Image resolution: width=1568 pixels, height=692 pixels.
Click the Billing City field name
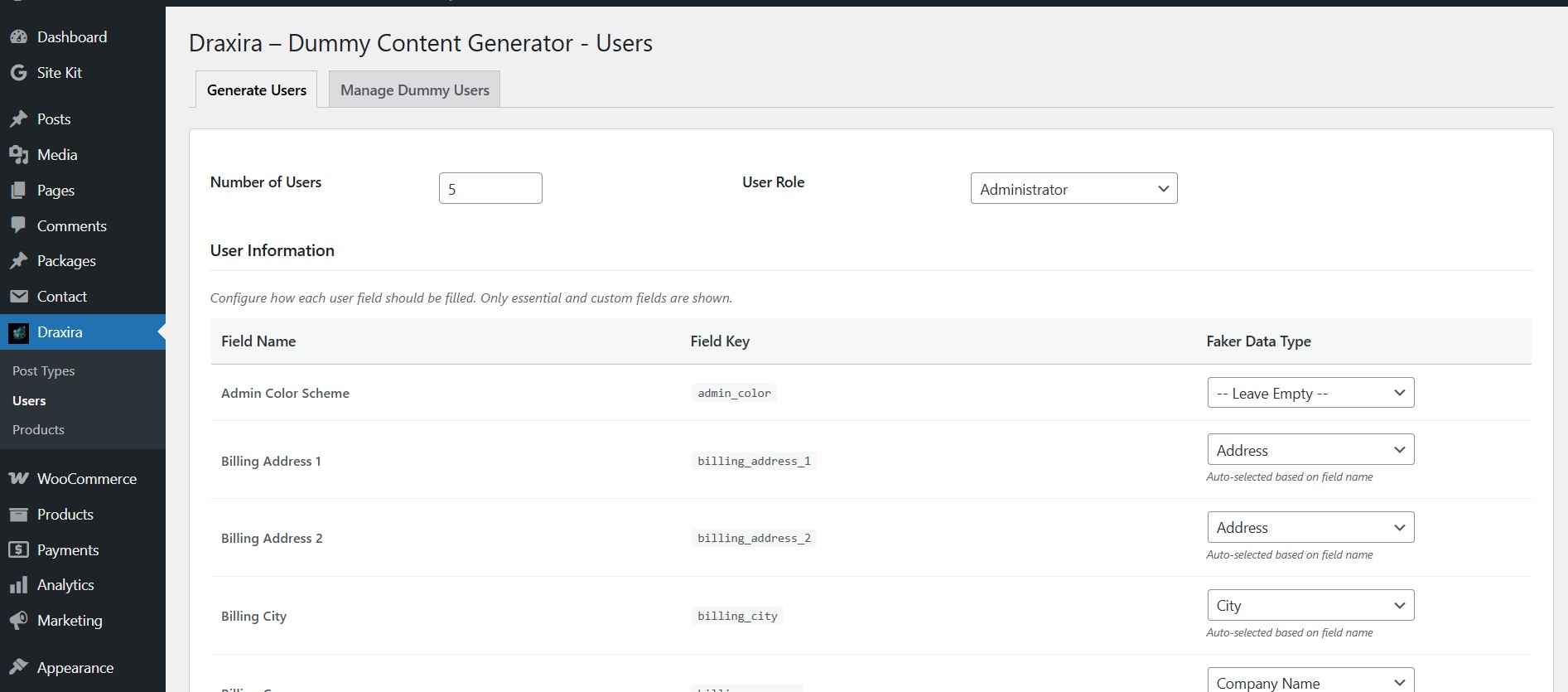253,616
